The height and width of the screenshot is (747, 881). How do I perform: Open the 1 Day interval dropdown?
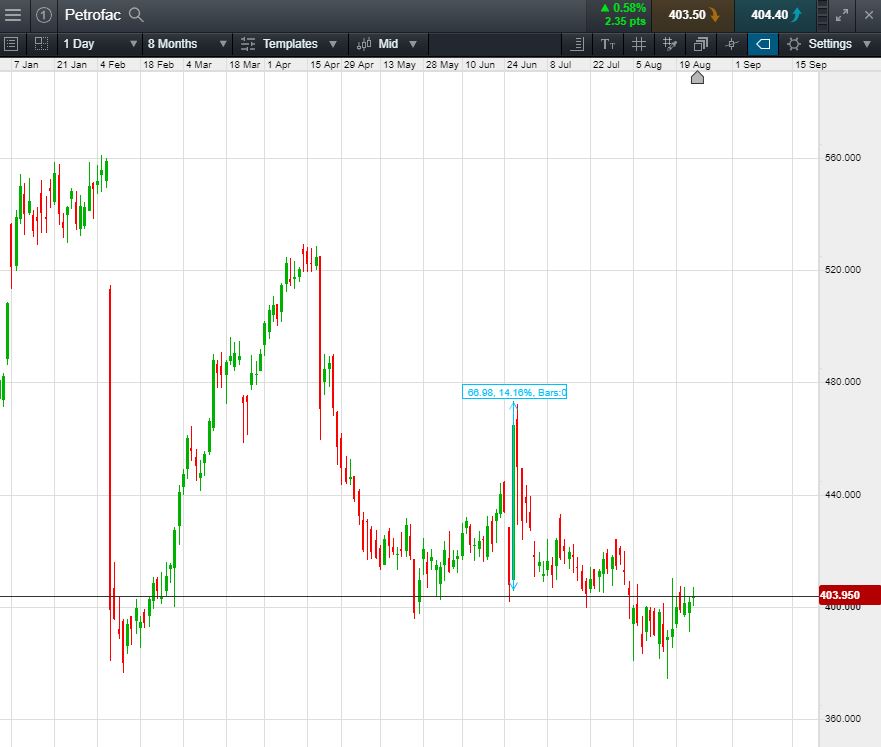pos(99,44)
